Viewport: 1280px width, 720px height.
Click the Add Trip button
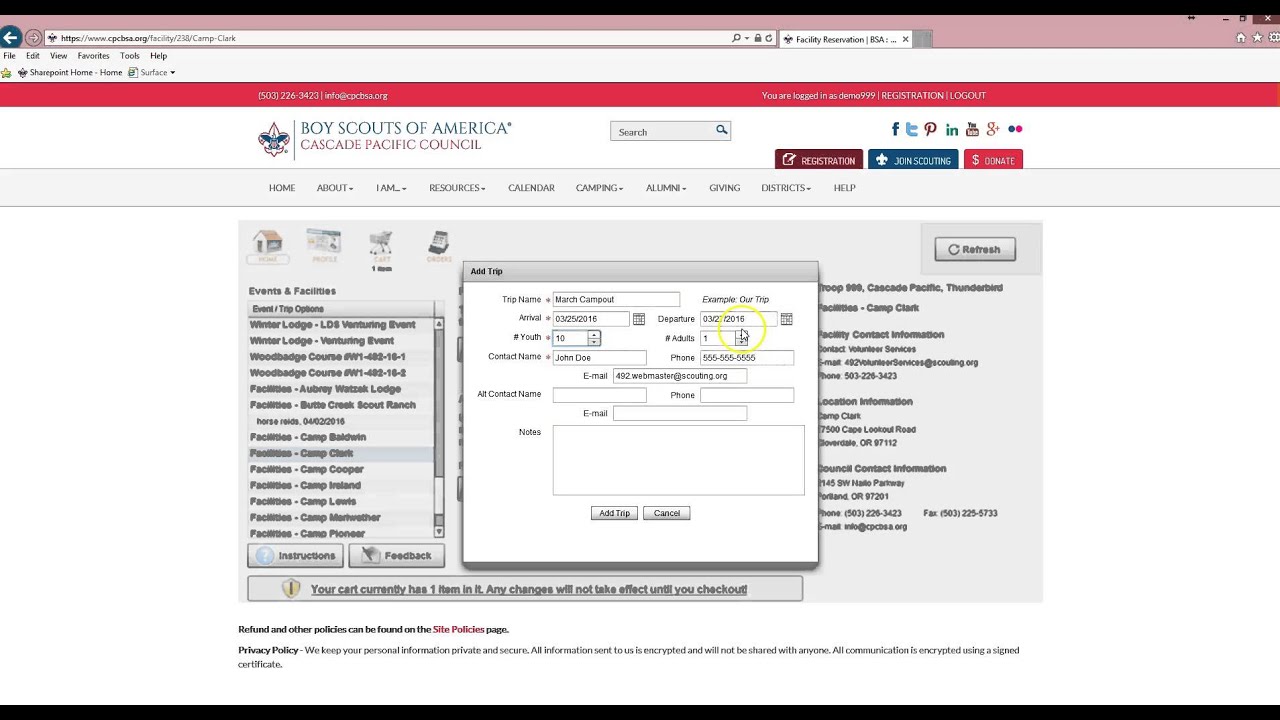[614, 513]
